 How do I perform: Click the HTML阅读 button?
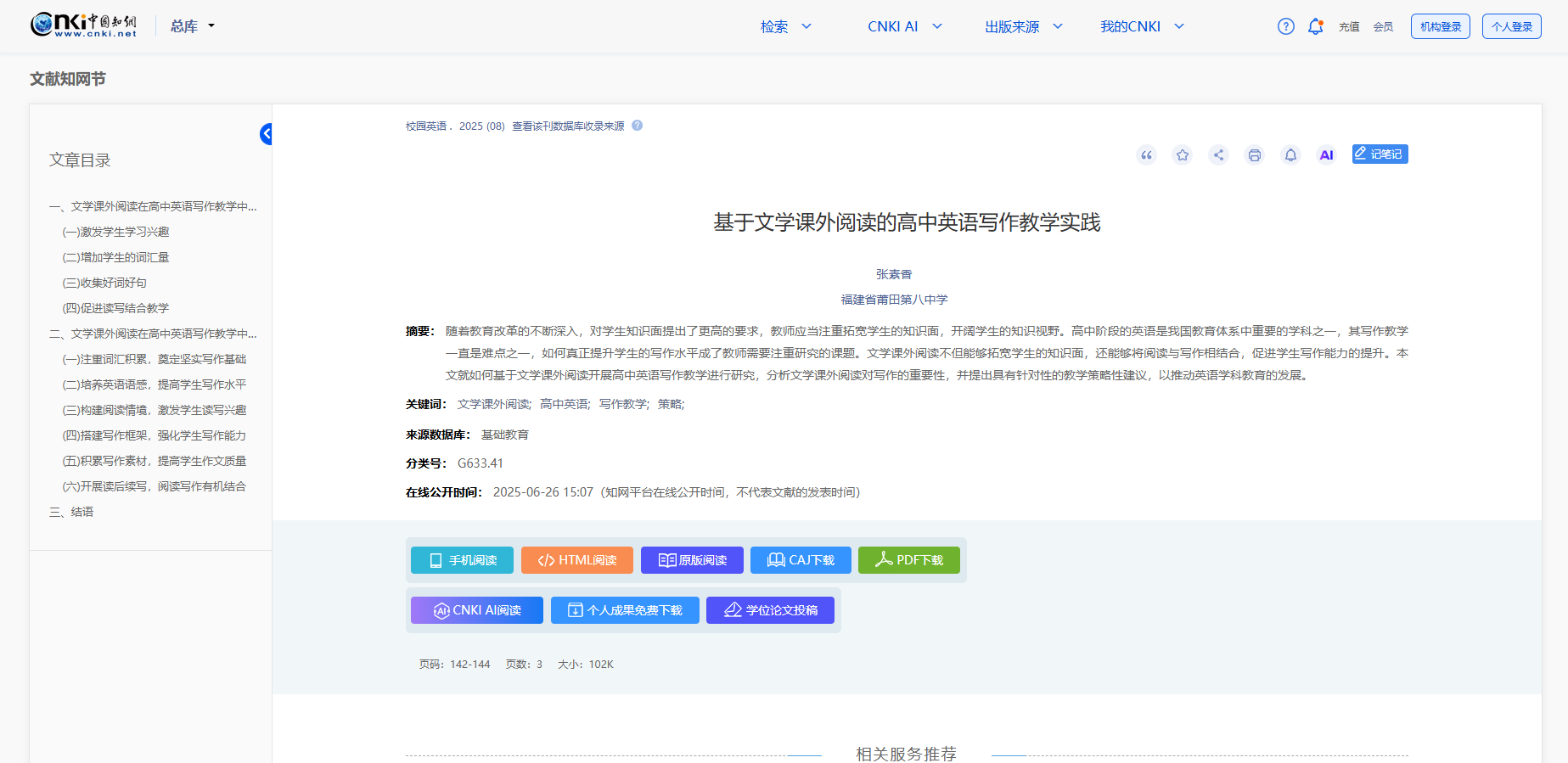(x=576, y=560)
